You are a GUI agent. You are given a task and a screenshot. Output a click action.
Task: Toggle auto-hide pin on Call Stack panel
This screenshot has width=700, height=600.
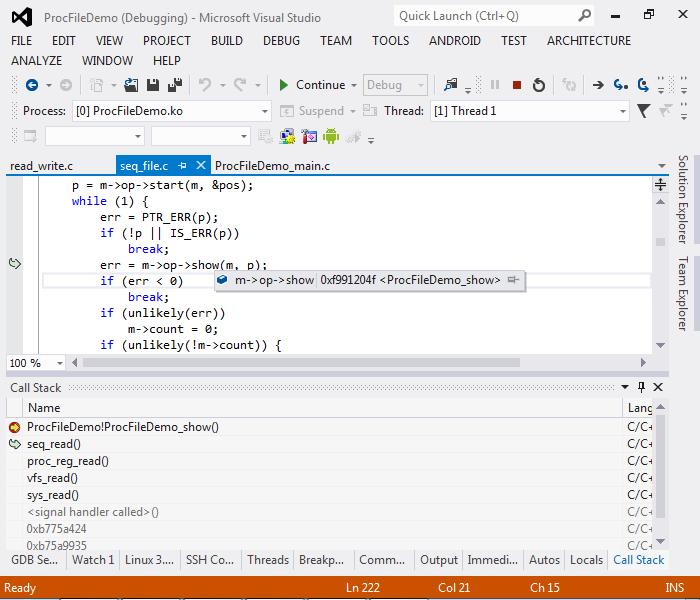(x=641, y=387)
